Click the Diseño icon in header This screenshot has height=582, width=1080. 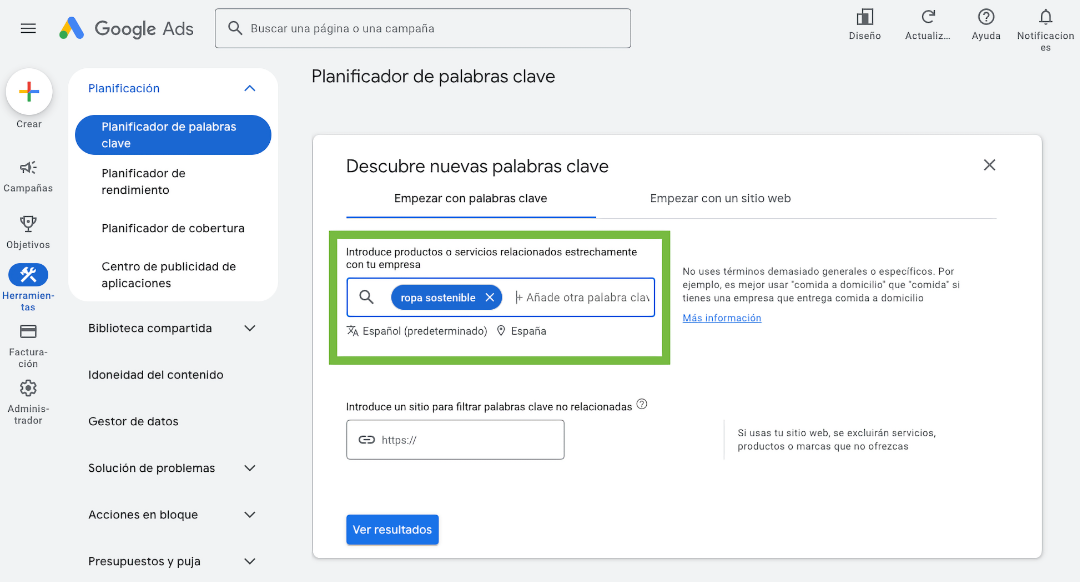click(x=864, y=17)
